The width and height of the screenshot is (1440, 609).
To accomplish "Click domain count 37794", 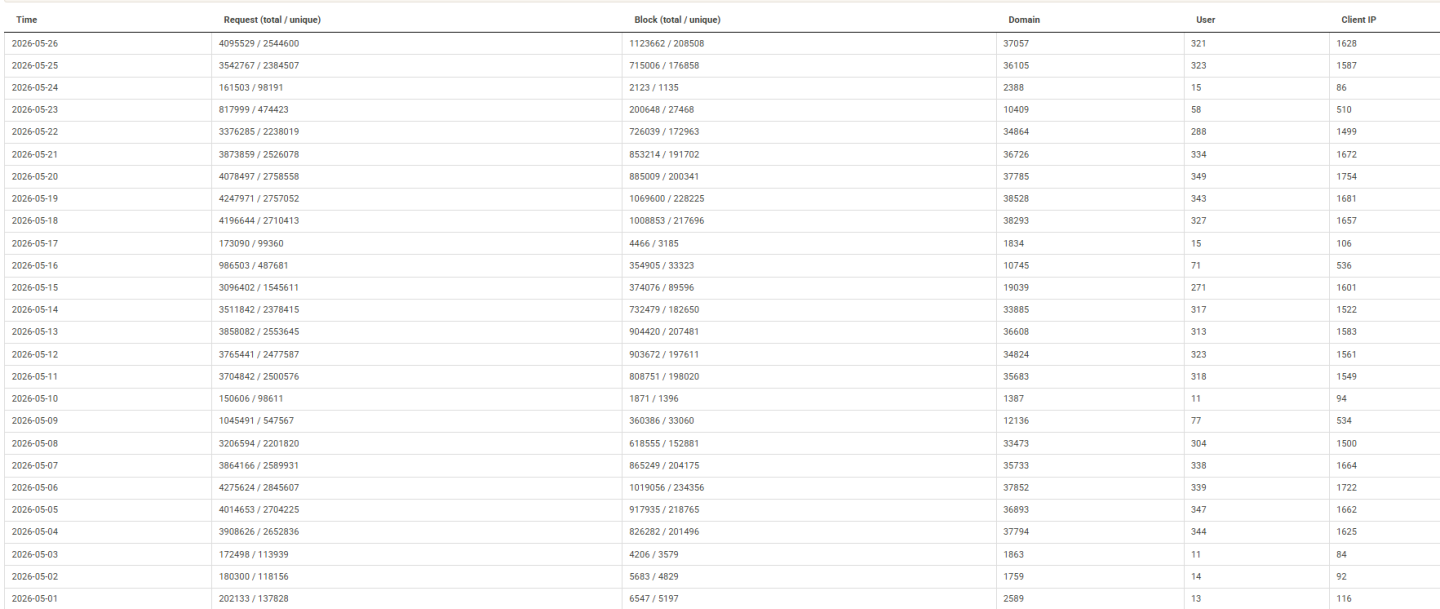I will point(1015,531).
